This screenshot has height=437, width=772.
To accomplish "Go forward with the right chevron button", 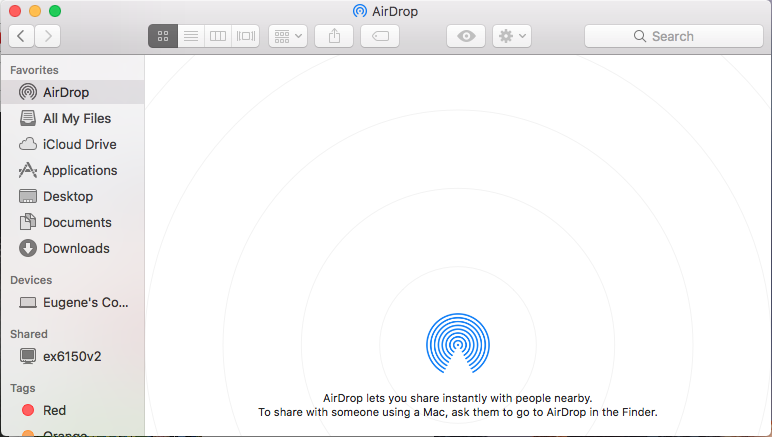I will tap(48, 36).
